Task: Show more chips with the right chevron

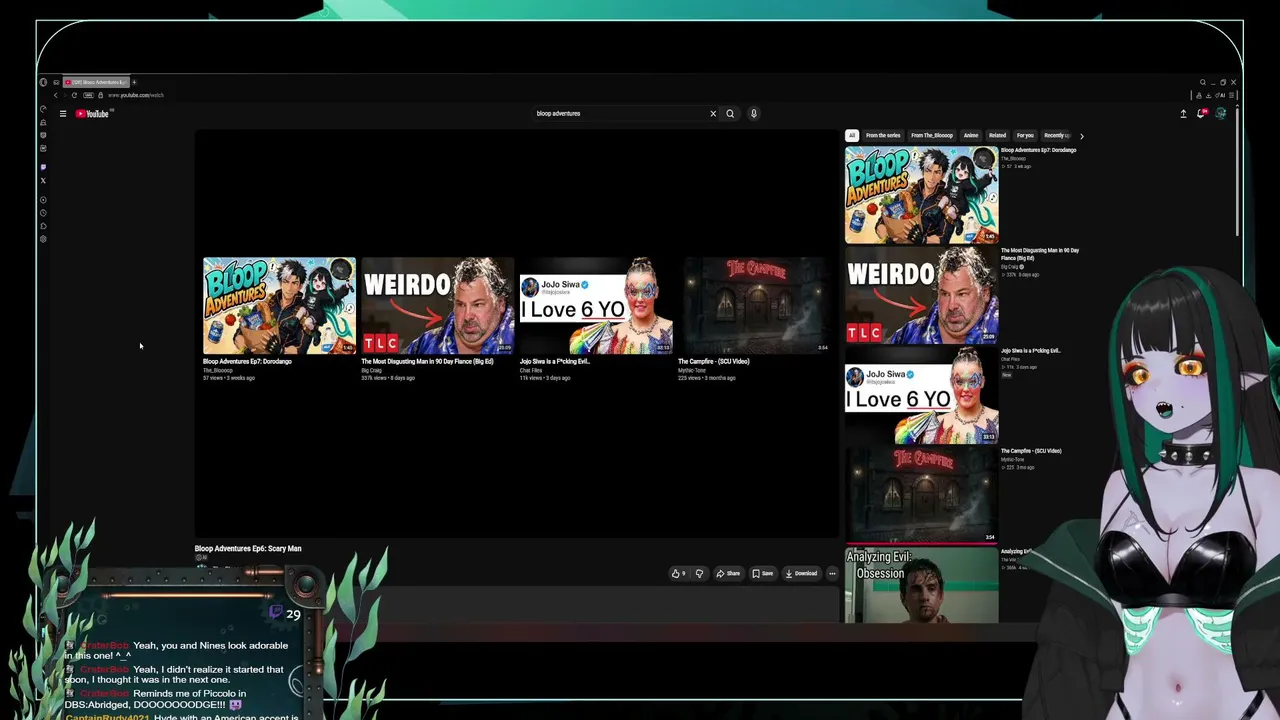Action: [1081, 135]
